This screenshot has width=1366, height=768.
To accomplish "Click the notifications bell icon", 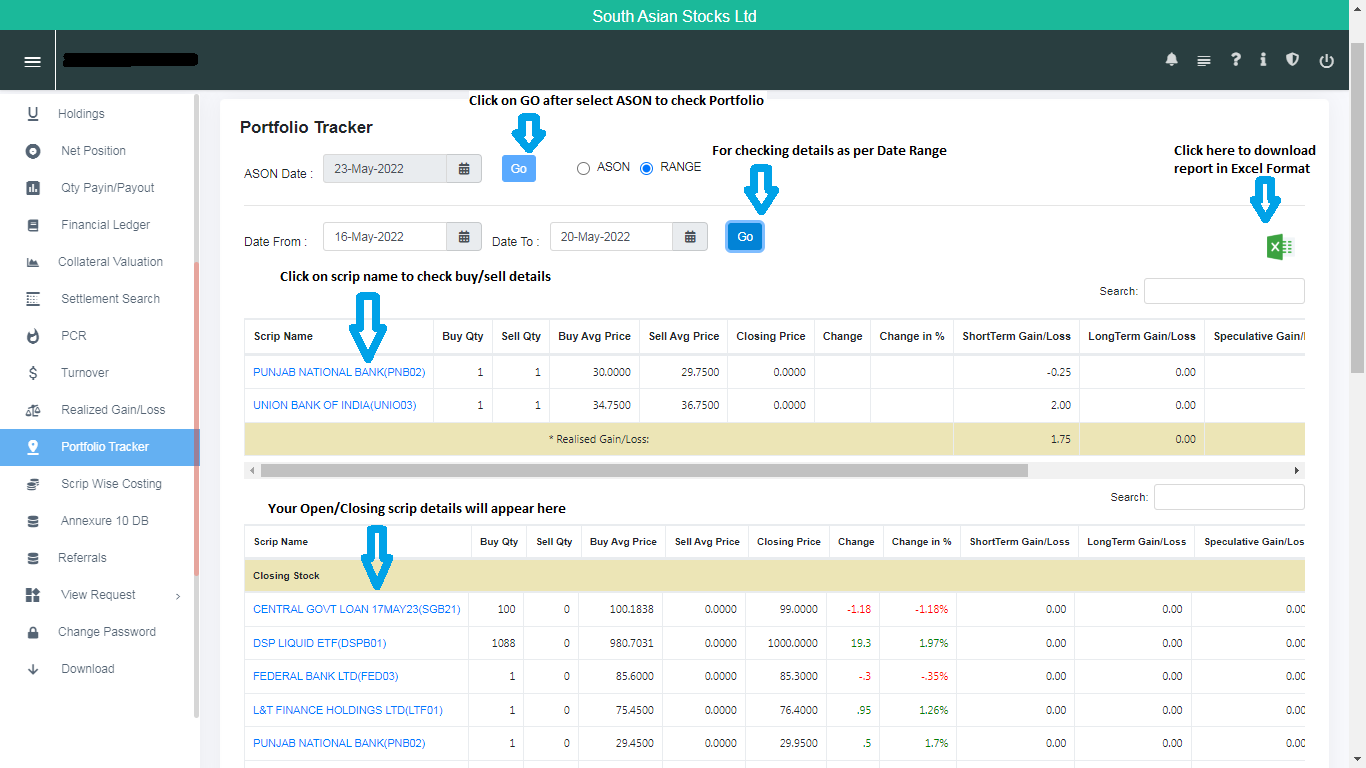I will pyautogui.click(x=1171, y=60).
